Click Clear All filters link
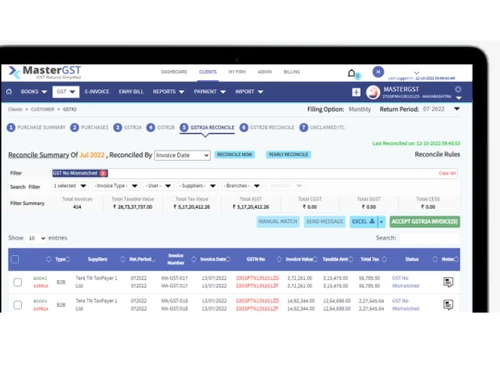 point(447,173)
